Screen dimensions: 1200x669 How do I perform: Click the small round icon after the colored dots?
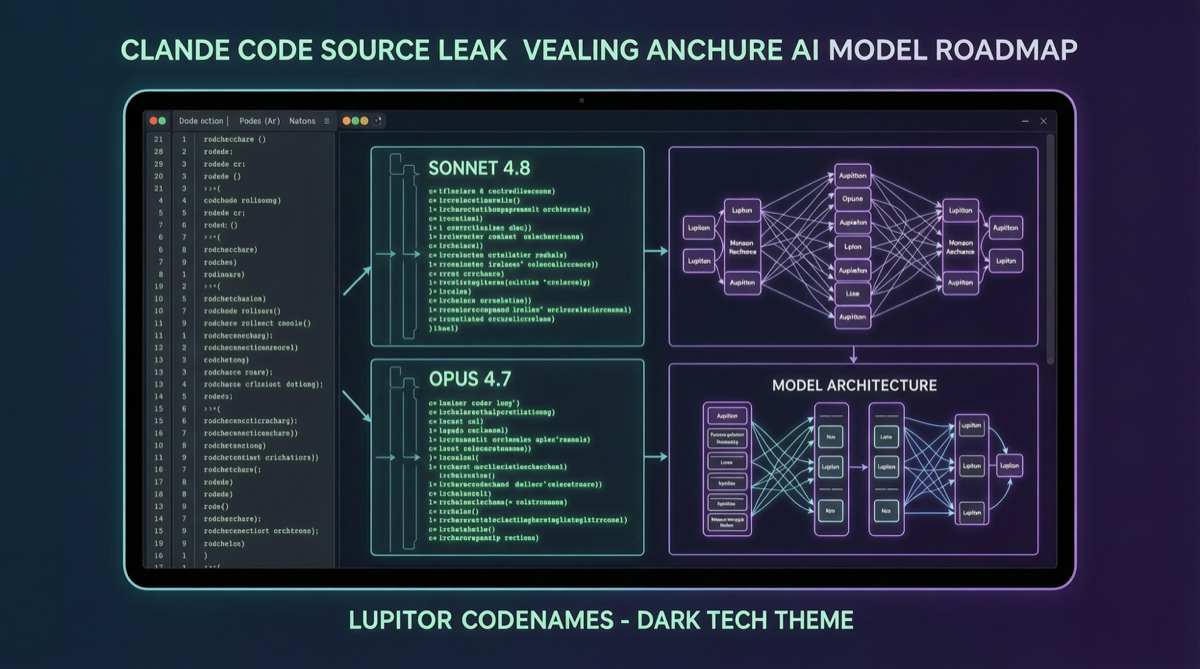tap(376, 121)
